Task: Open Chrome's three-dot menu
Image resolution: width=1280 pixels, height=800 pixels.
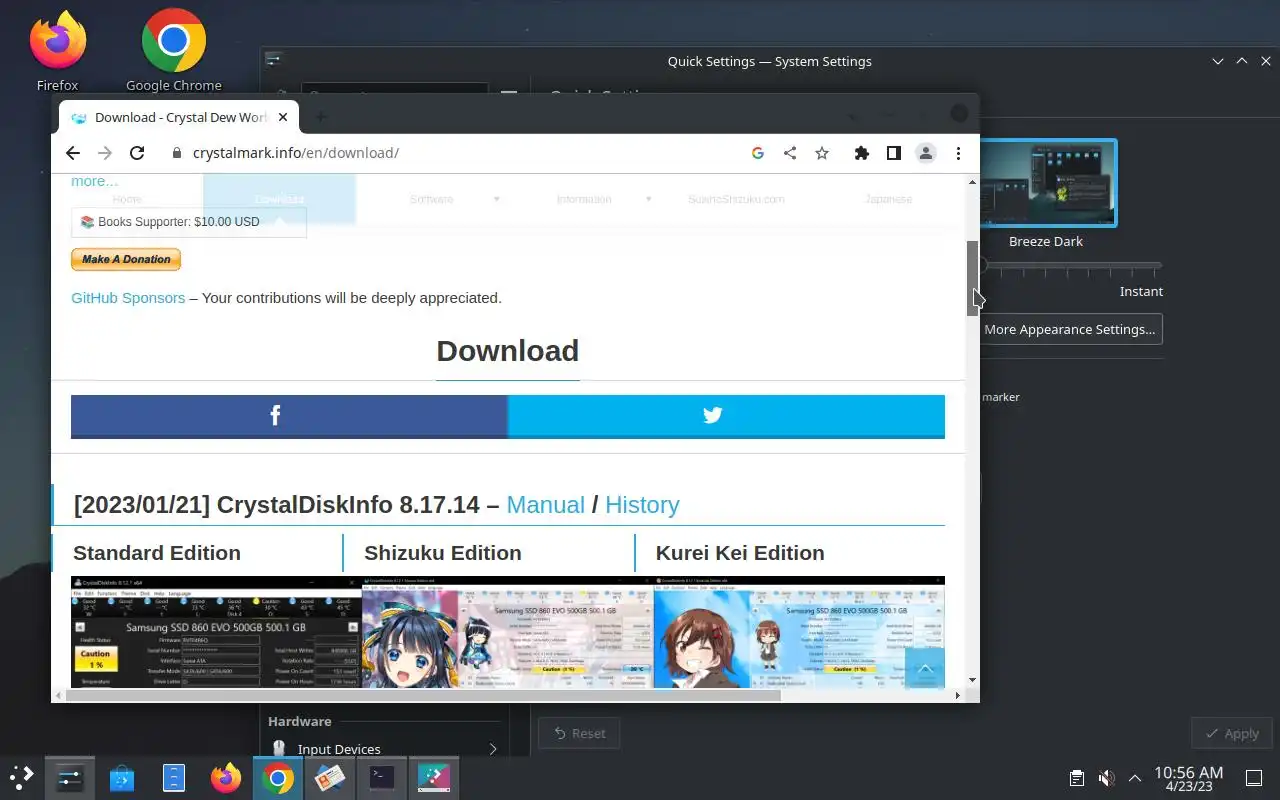Action: click(958, 153)
